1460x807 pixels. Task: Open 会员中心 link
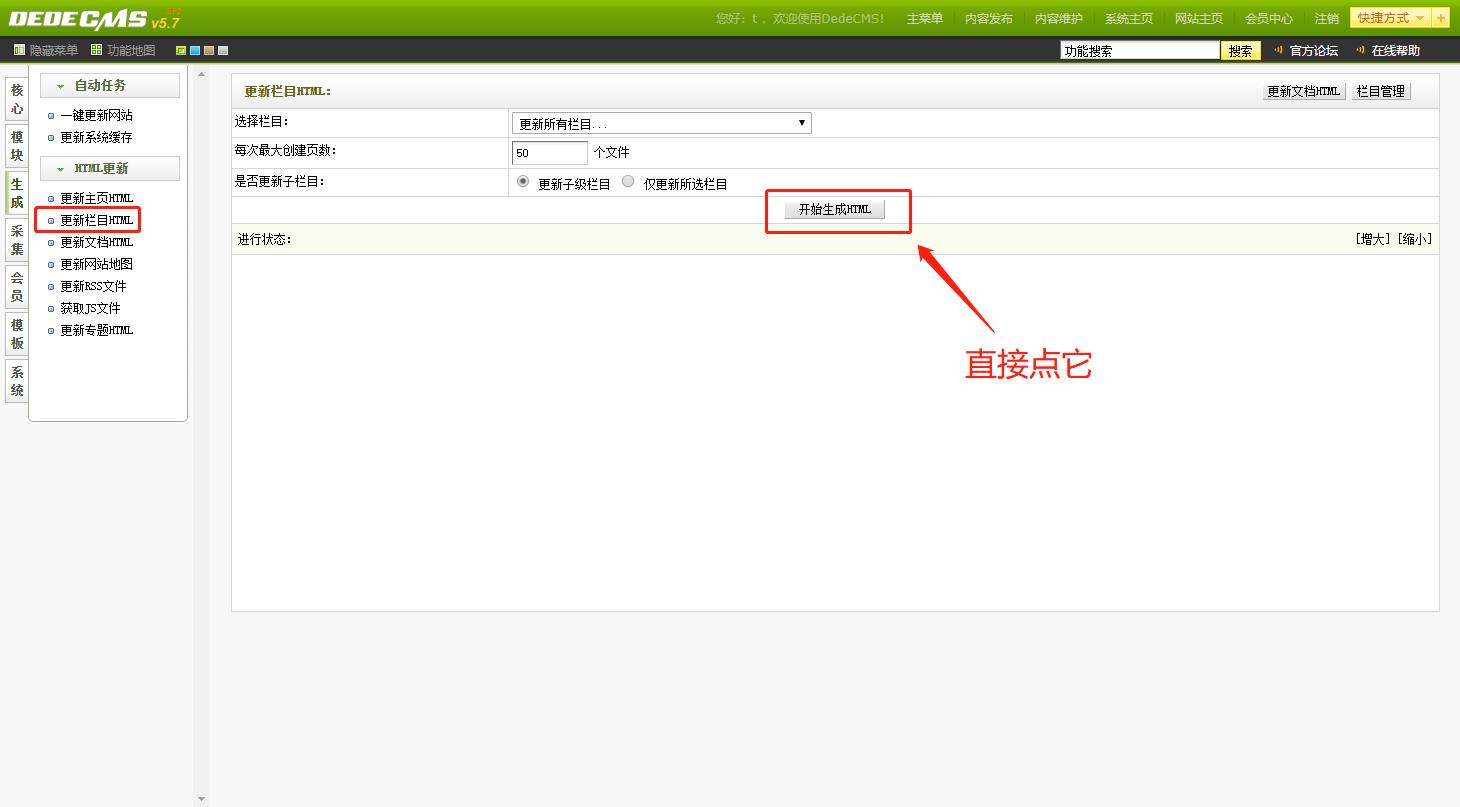(x=1269, y=19)
